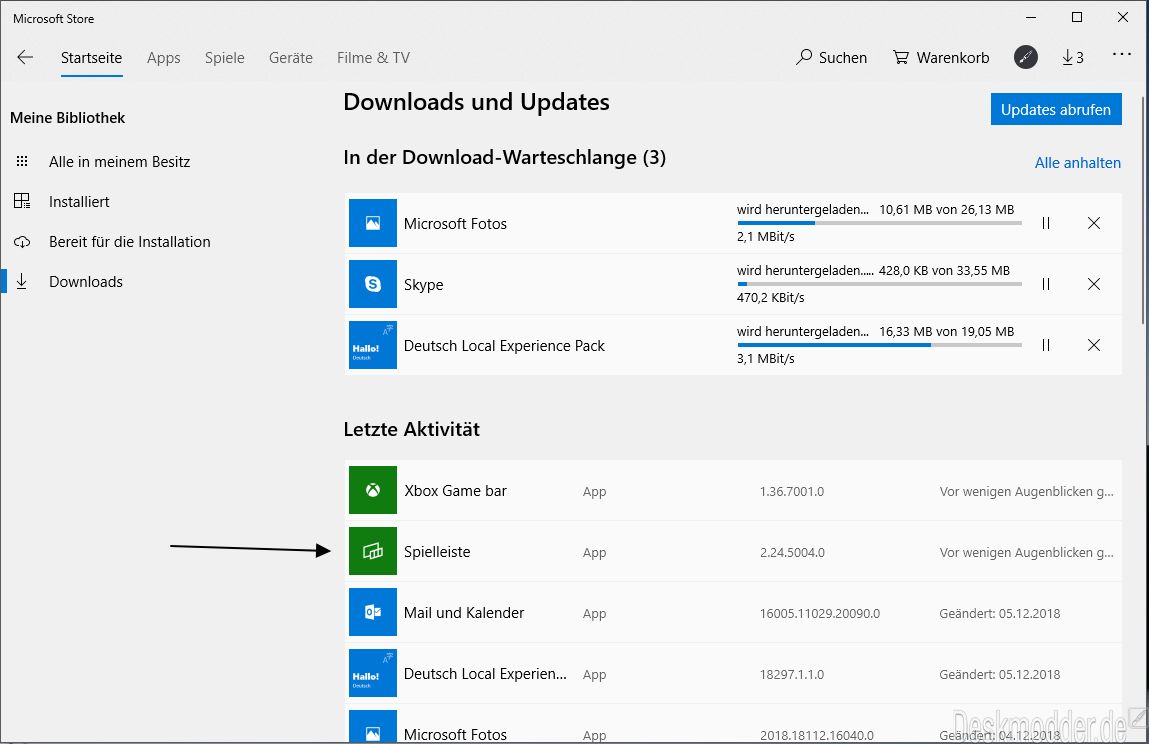This screenshot has height=744, width=1149.
Task: Minimize the Microsoft Store window
Action: [1031, 17]
